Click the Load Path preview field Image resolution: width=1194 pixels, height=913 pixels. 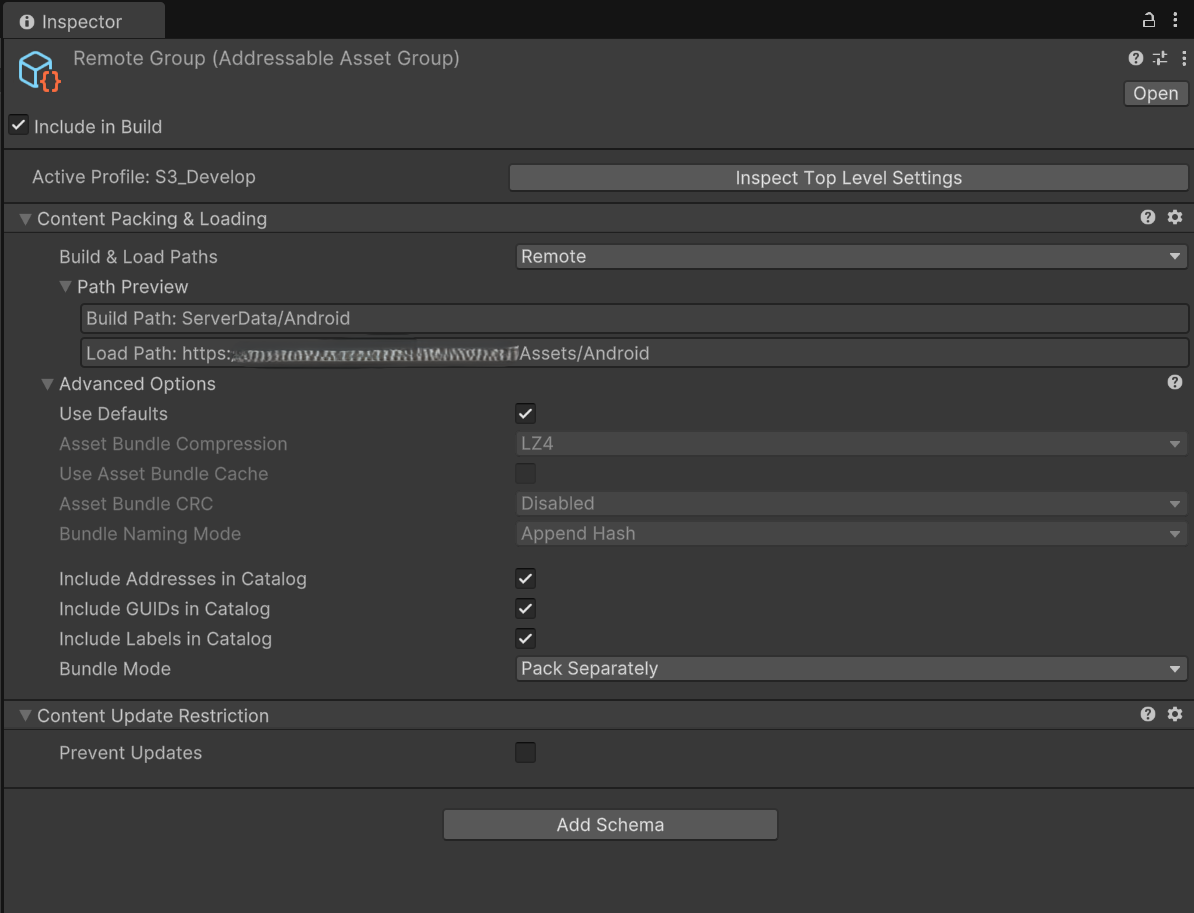click(634, 353)
